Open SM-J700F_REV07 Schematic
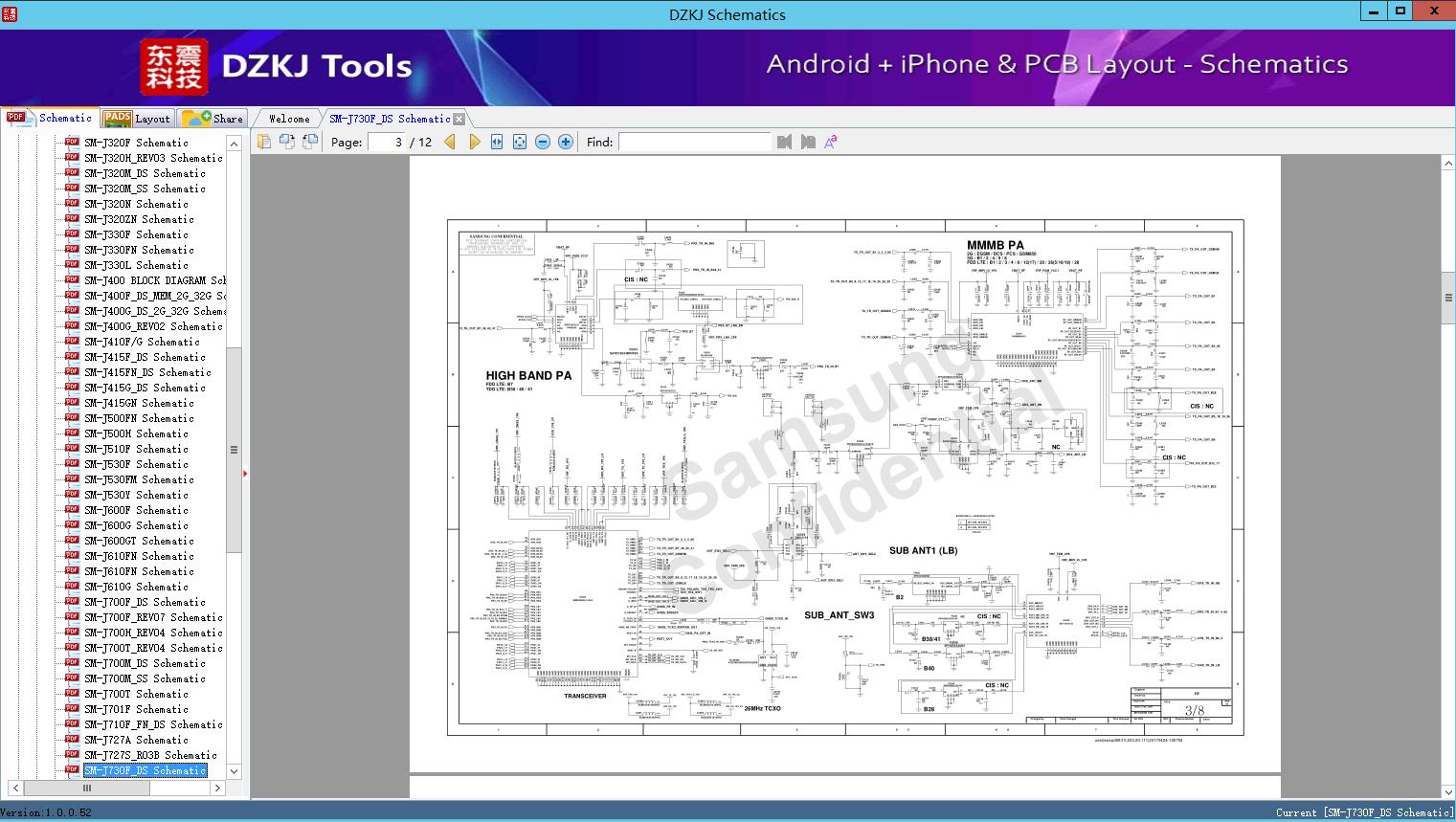 [153, 617]
